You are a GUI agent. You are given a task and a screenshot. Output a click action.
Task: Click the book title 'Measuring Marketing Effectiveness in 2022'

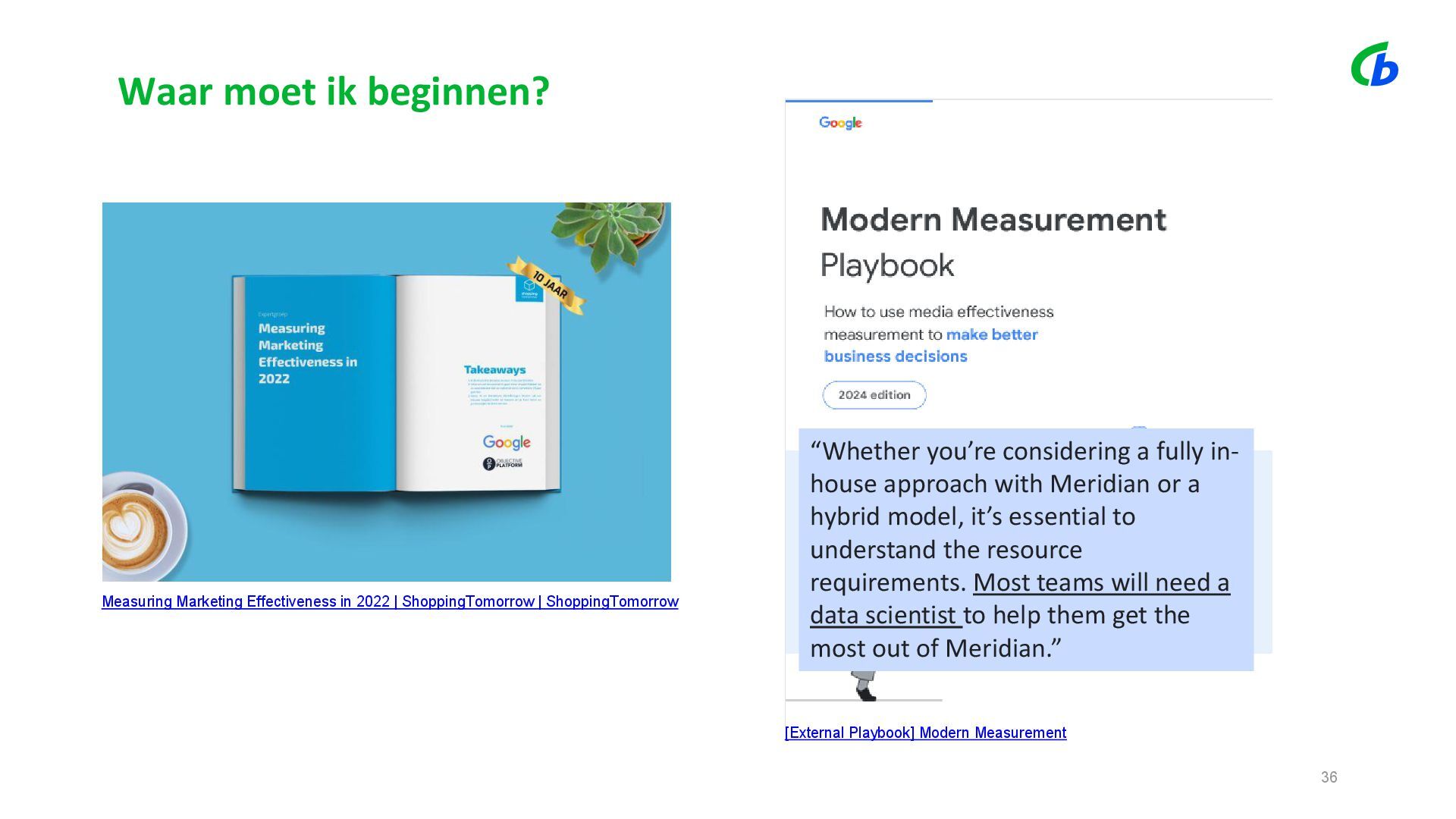click(307, 353)
